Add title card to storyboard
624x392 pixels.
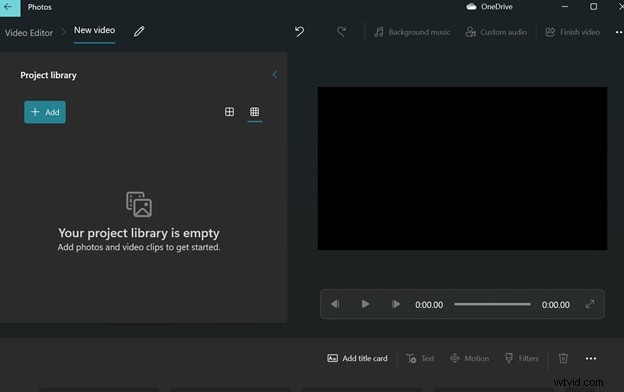357,359
